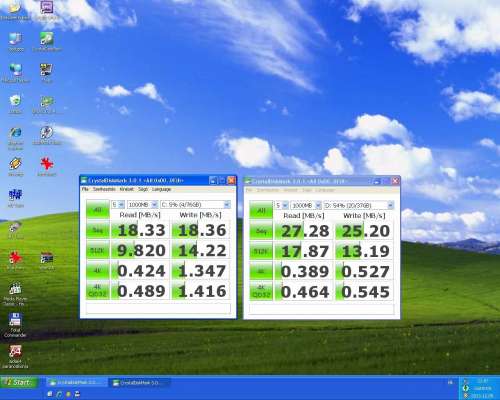Viewport: 500px width, 400px height.
Task: Select Seq read value 27.28
Action: [x=304, y=231]
